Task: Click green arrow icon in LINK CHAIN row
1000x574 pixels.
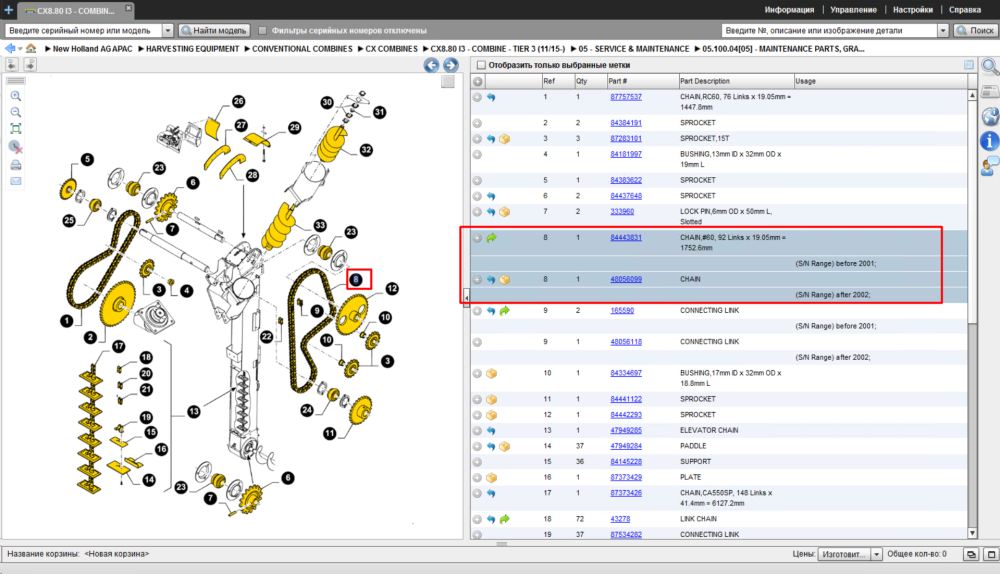Action: [504, 519]
